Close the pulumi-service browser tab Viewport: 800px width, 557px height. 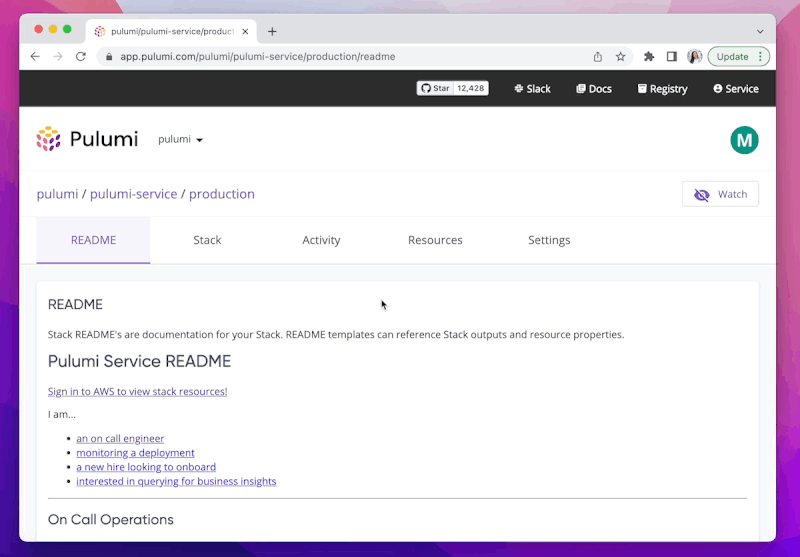coord(245,32)
